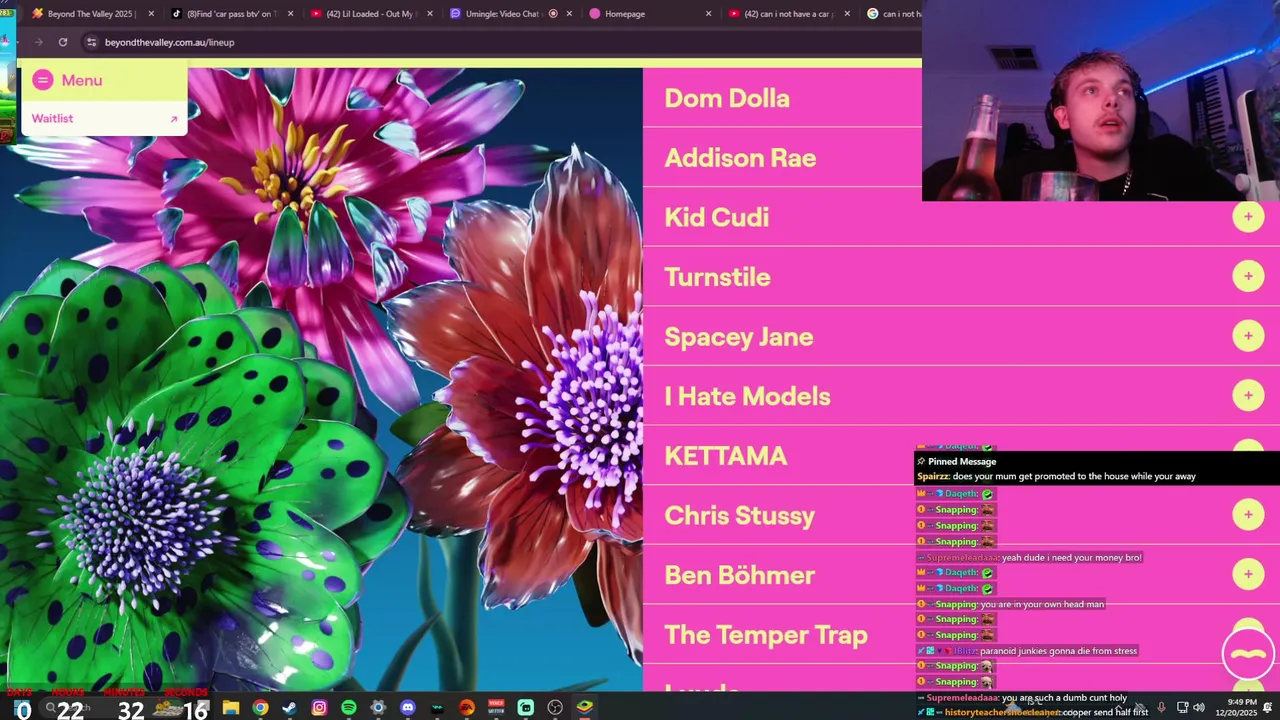The width and height of the screenshot is (1280, 720).
Task: Open File Explorer from the taskbar
Action: pyautogui.click(x=230, y=707)
